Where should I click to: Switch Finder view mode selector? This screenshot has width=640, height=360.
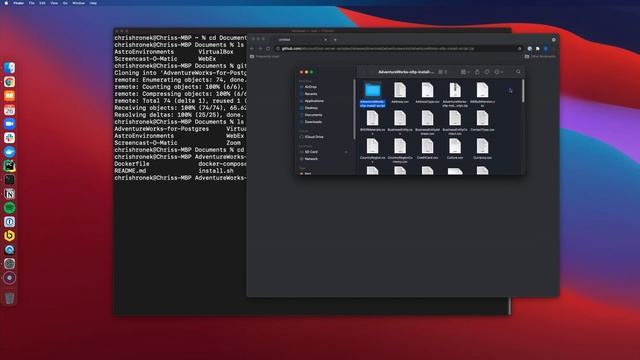pos(442,72)
